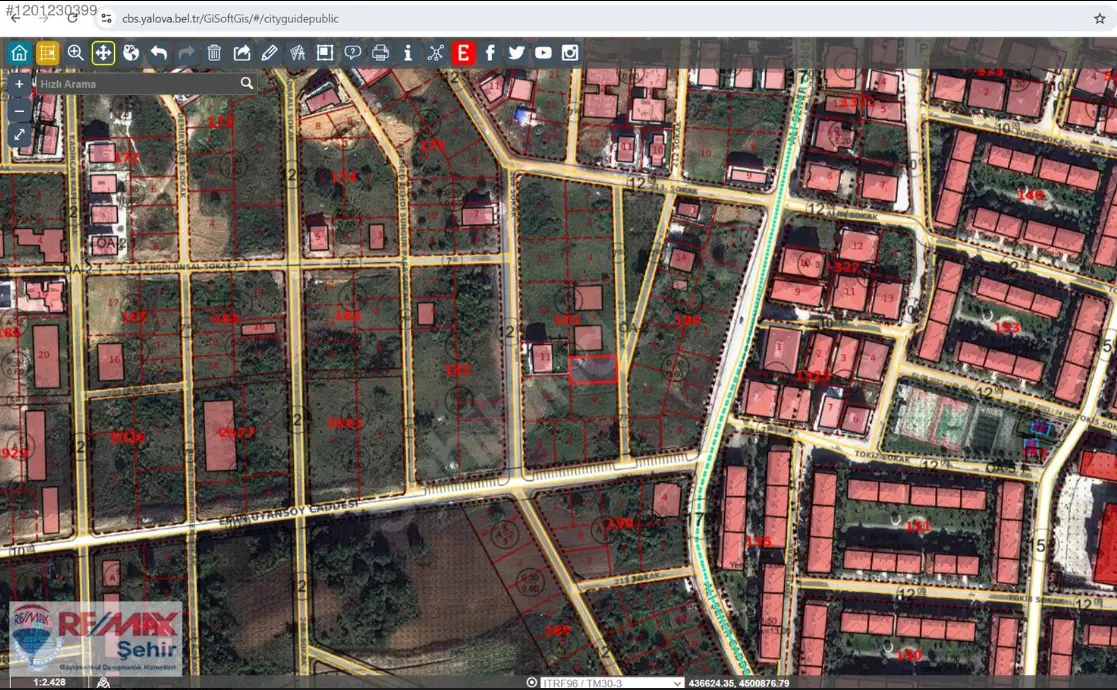Open the Twitter link
Image resolution: width=1117 pixels, height=690 pixels.
[x=516, y=53]
